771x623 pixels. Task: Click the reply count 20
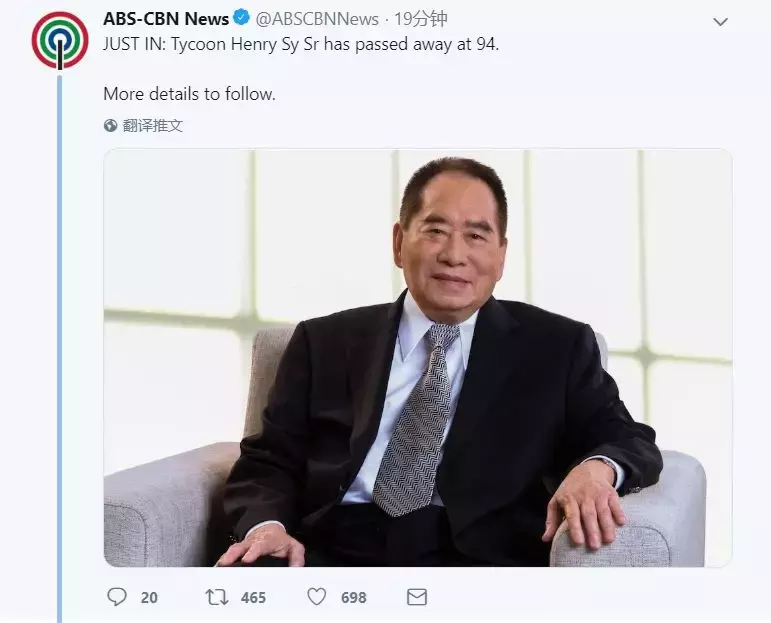pos(149,597)
